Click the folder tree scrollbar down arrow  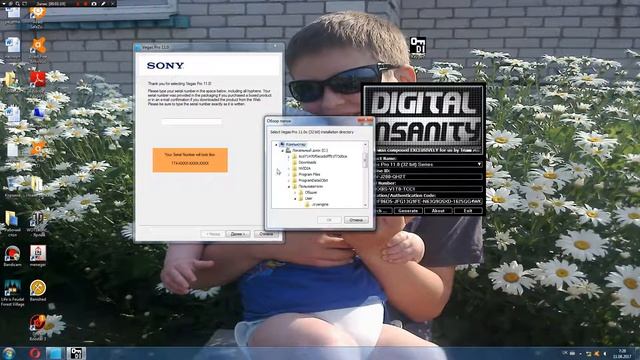click(x=365, y=205)
